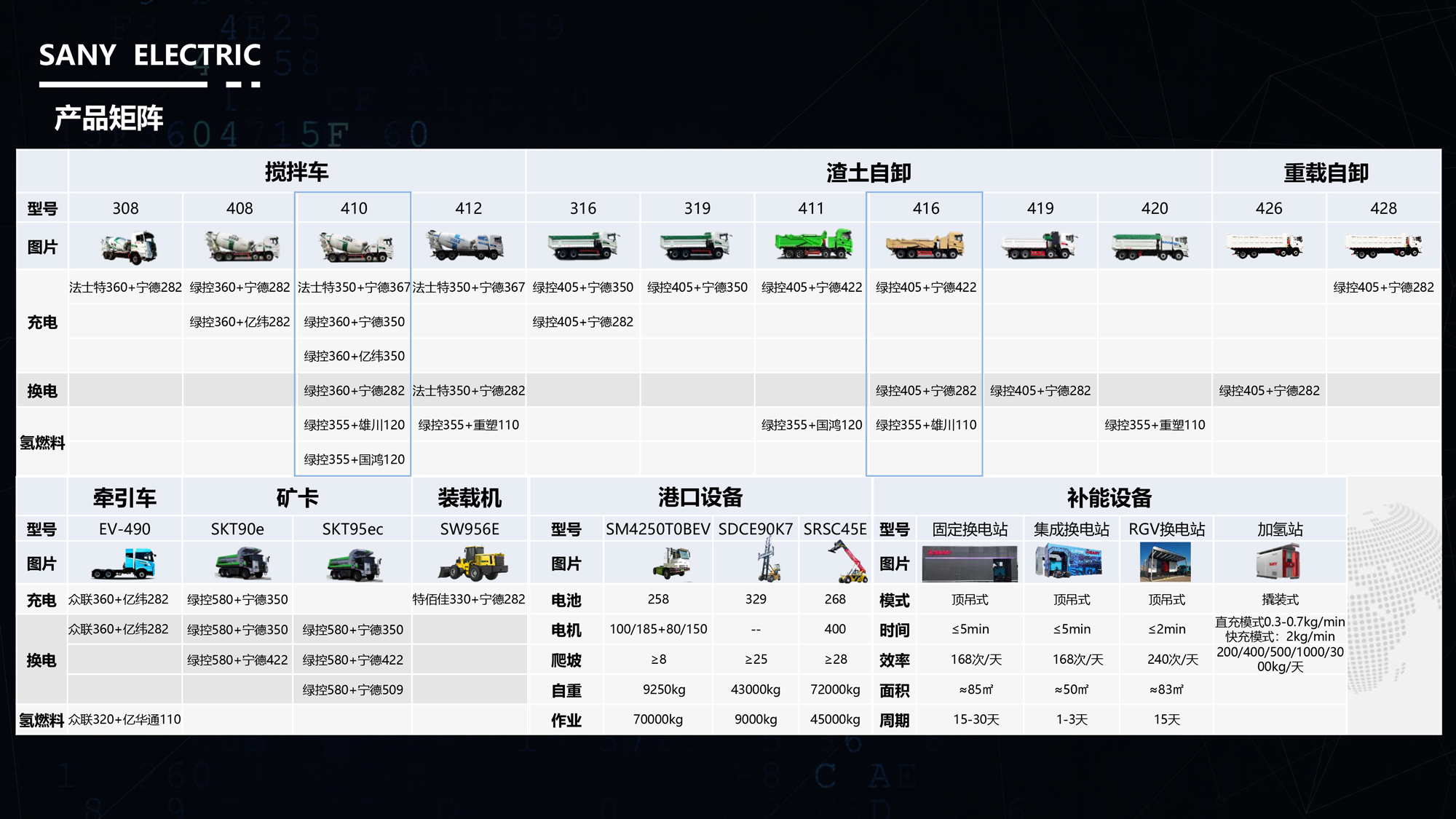Click the mixer truck image under model 308

pyautogui.click(x=129, y=248)
